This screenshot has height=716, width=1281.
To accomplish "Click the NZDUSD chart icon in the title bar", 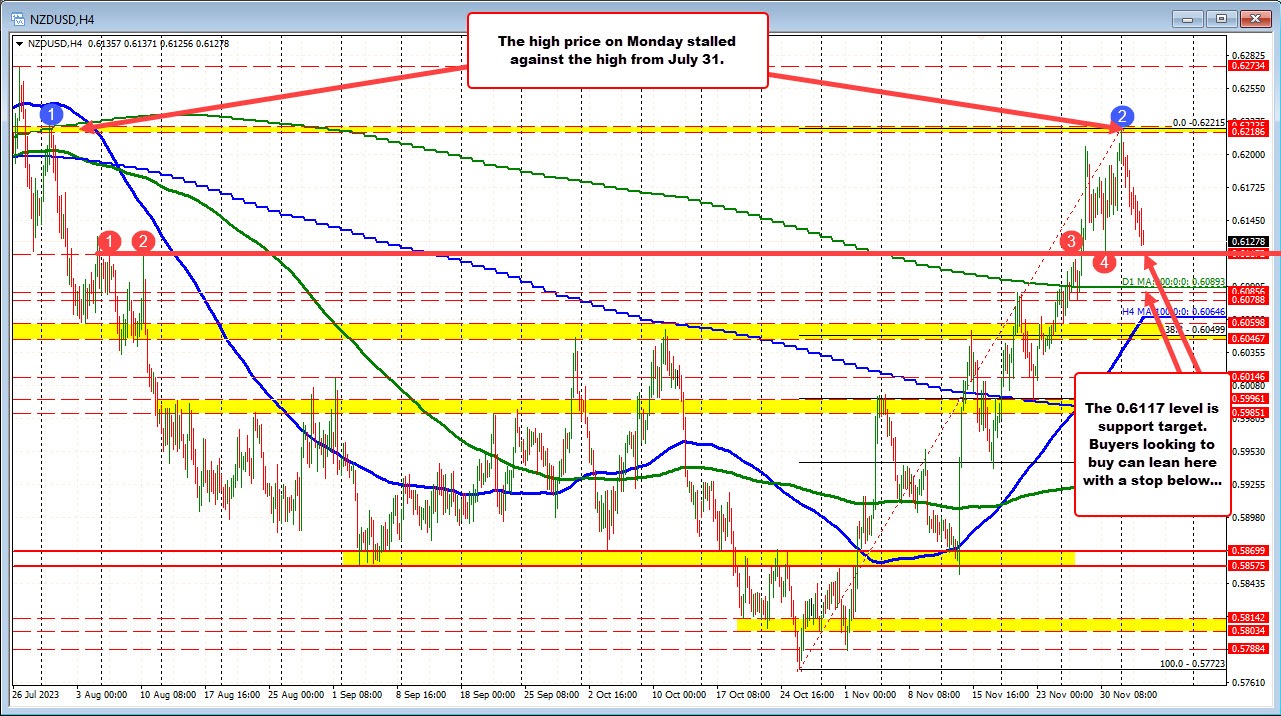I will point(18,17).
